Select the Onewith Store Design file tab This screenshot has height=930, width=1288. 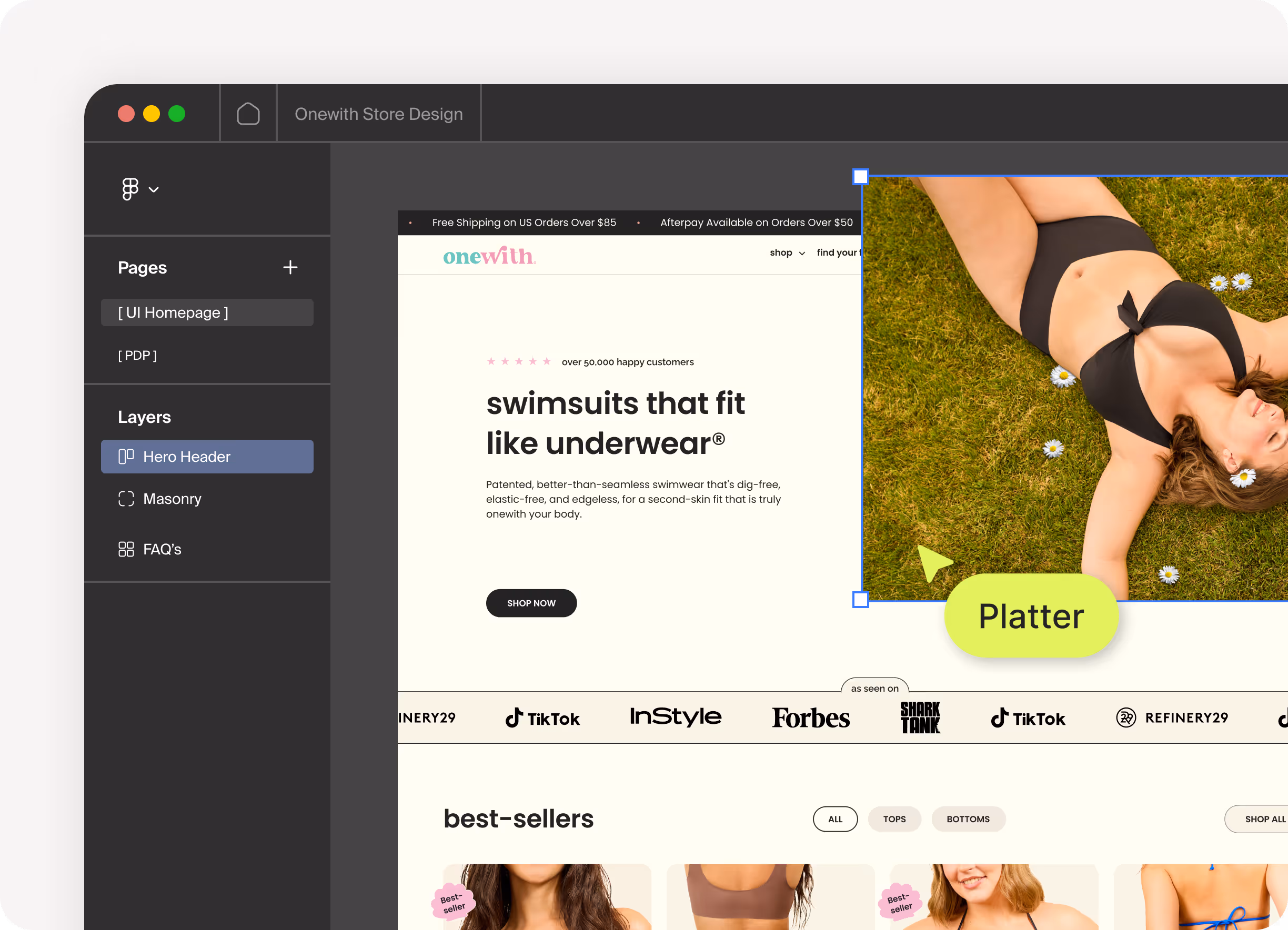coord(379,114)
